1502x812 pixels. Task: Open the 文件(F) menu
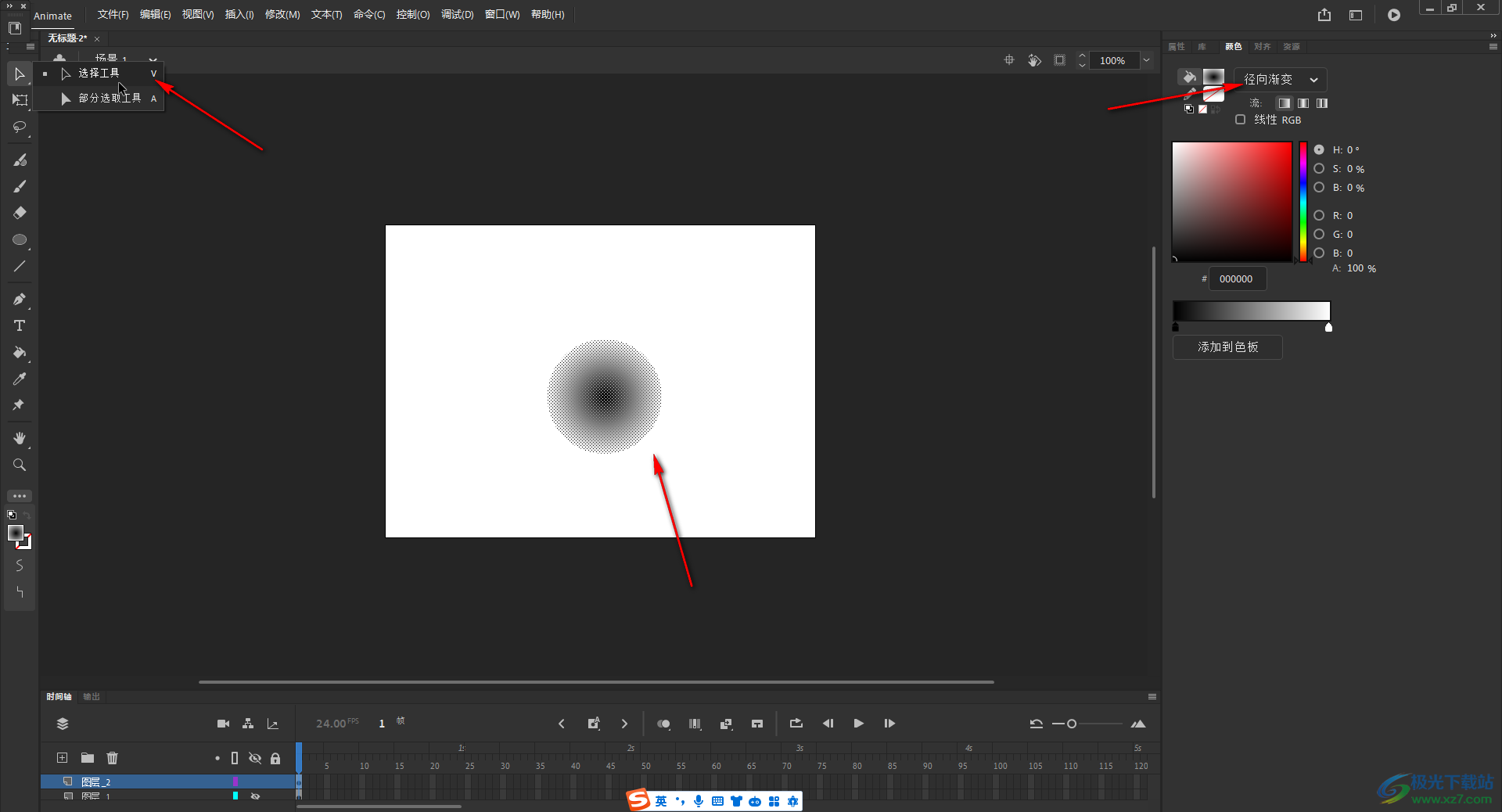pos(113,15)
